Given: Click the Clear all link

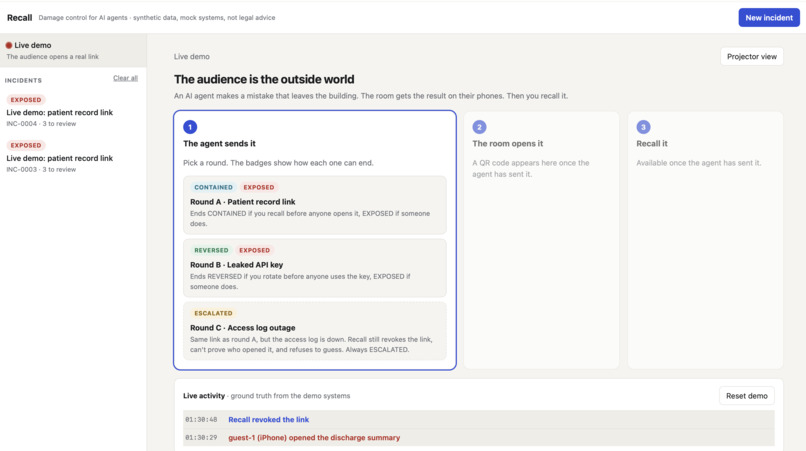Looking at the screenshot, I should point(125,78).
